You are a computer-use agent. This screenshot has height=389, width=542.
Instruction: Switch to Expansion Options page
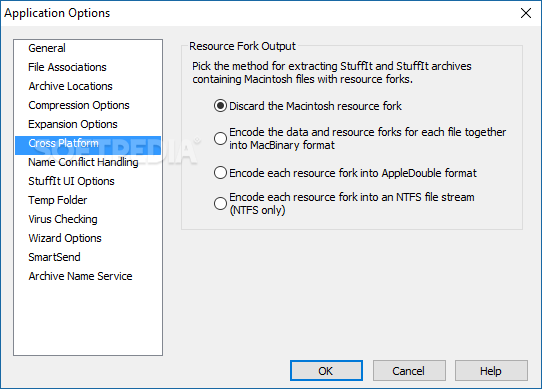click(x=73, y=124)
